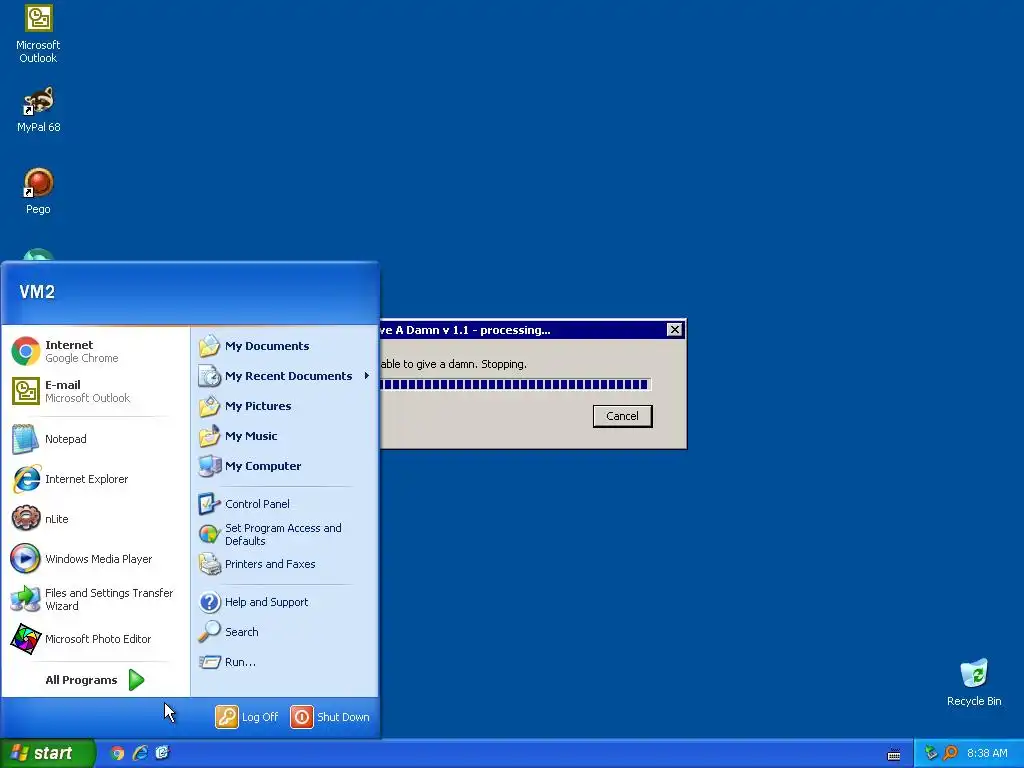Open My Documents folder
This screenshot has height=768, width=1024.
point(284,346)
